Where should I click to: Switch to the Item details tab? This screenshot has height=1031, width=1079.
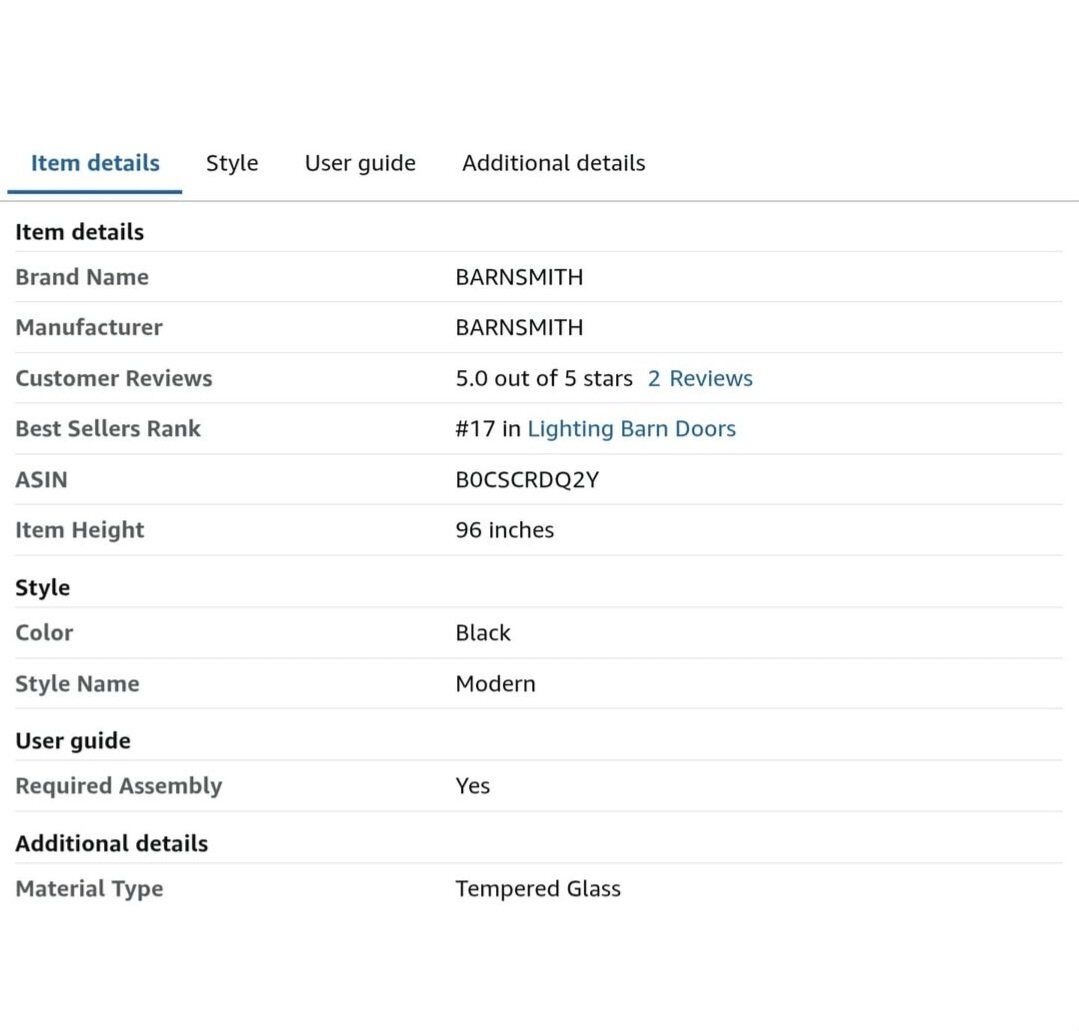(95, 163)
